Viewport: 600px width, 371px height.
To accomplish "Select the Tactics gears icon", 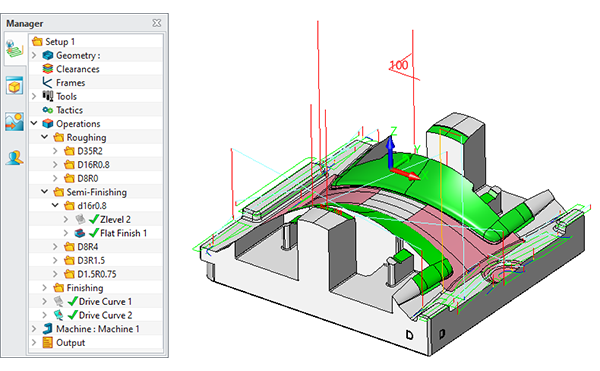I will coord(48,110).
